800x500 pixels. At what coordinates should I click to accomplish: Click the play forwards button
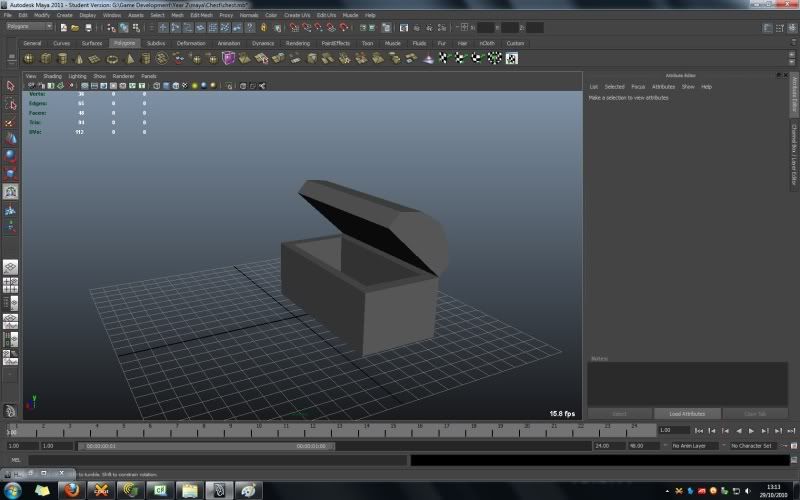point(751,430)
